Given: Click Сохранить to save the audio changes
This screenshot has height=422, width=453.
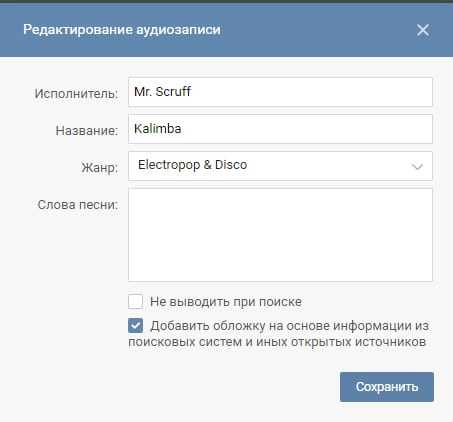Looking at the screenshot, I should click(x=387, y=387).
